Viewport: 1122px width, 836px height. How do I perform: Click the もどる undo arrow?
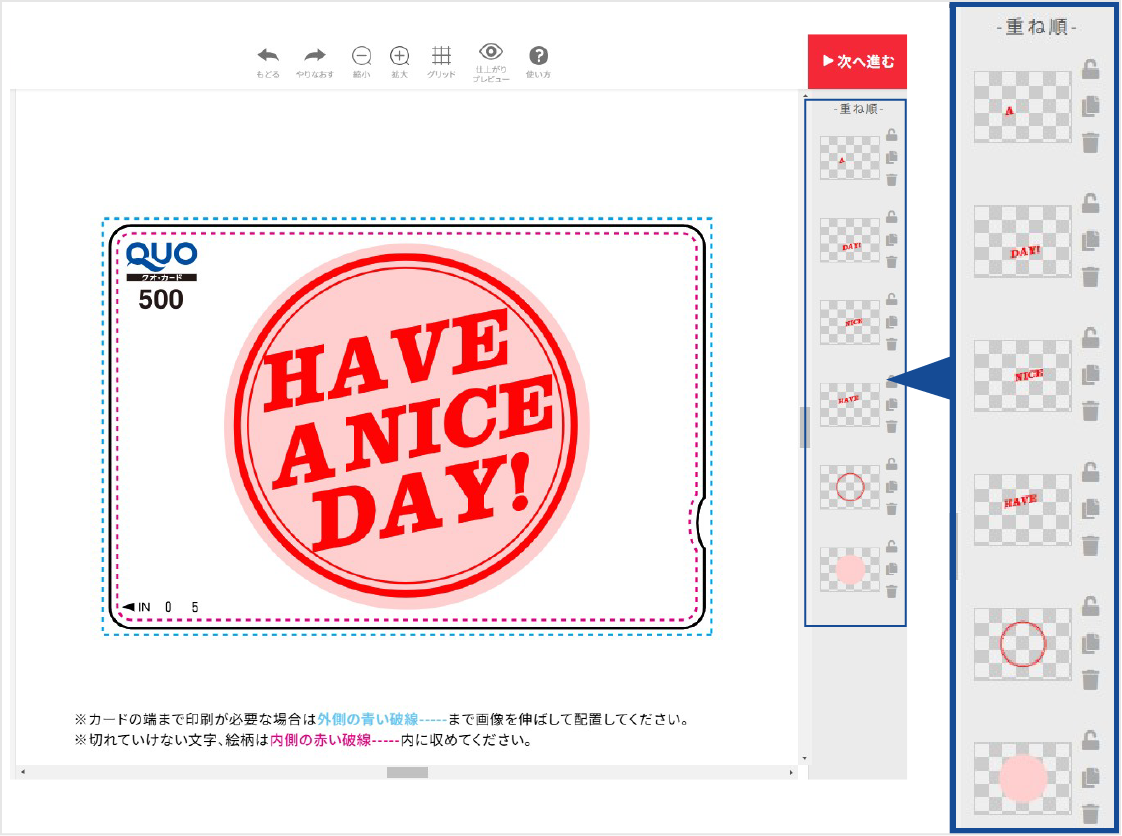pos(267,56)
